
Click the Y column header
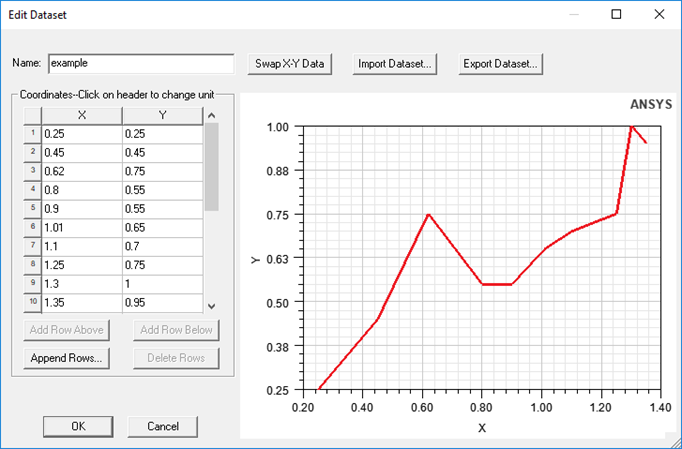tap(163, 116)
